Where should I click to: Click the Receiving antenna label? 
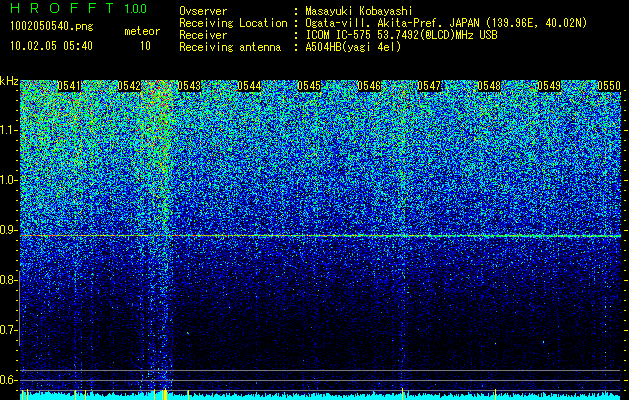click(x=230, y=47)
